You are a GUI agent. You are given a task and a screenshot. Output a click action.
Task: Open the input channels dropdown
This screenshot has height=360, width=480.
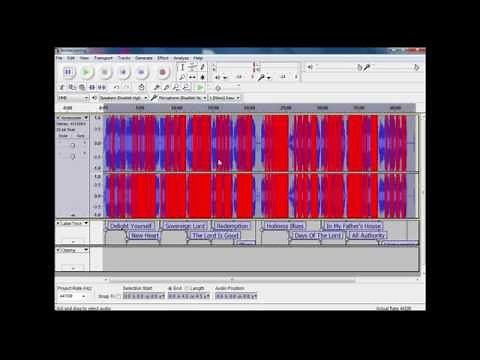[224, 98]
